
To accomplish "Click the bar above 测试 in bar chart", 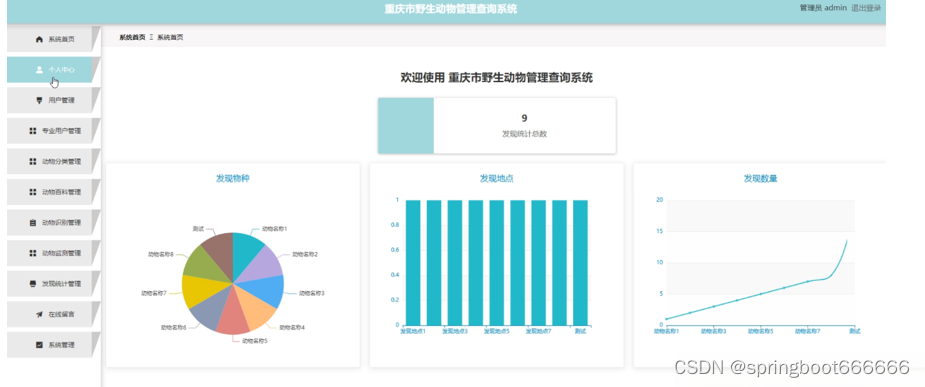I will click(580, 263).
